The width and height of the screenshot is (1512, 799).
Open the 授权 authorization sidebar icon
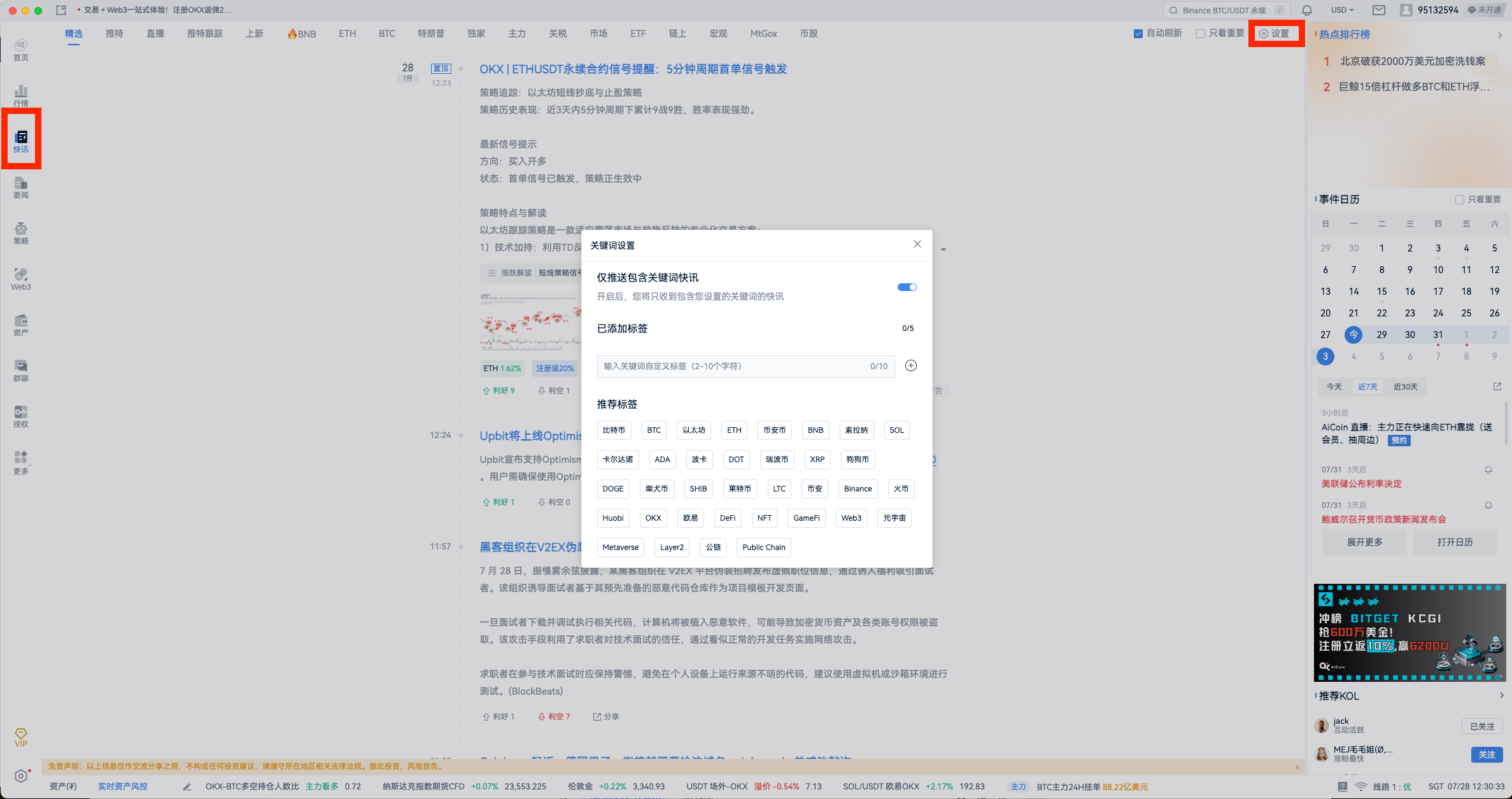[21, 416]
